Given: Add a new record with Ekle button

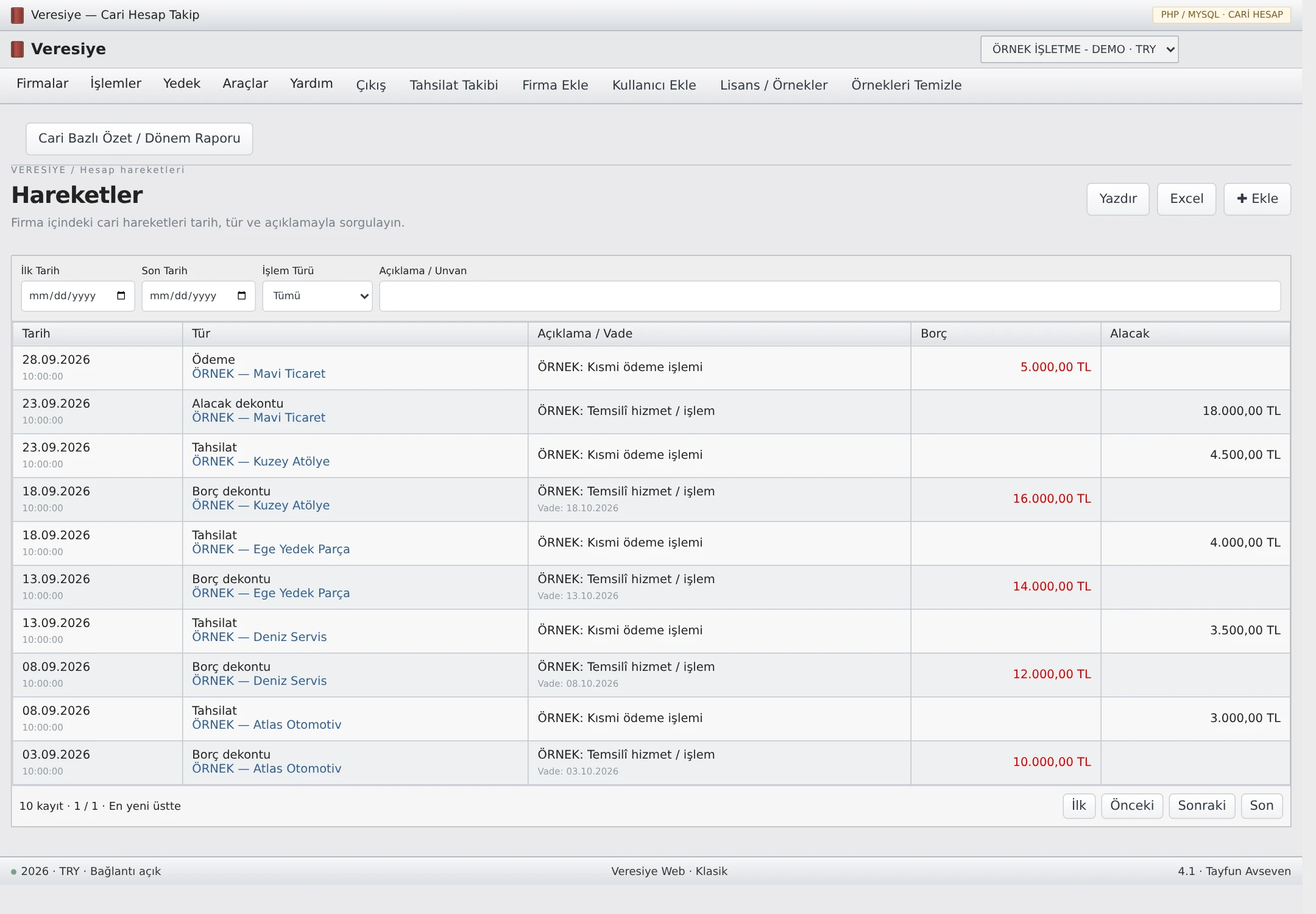Looking at the screenshot, I should [1258, 199].
